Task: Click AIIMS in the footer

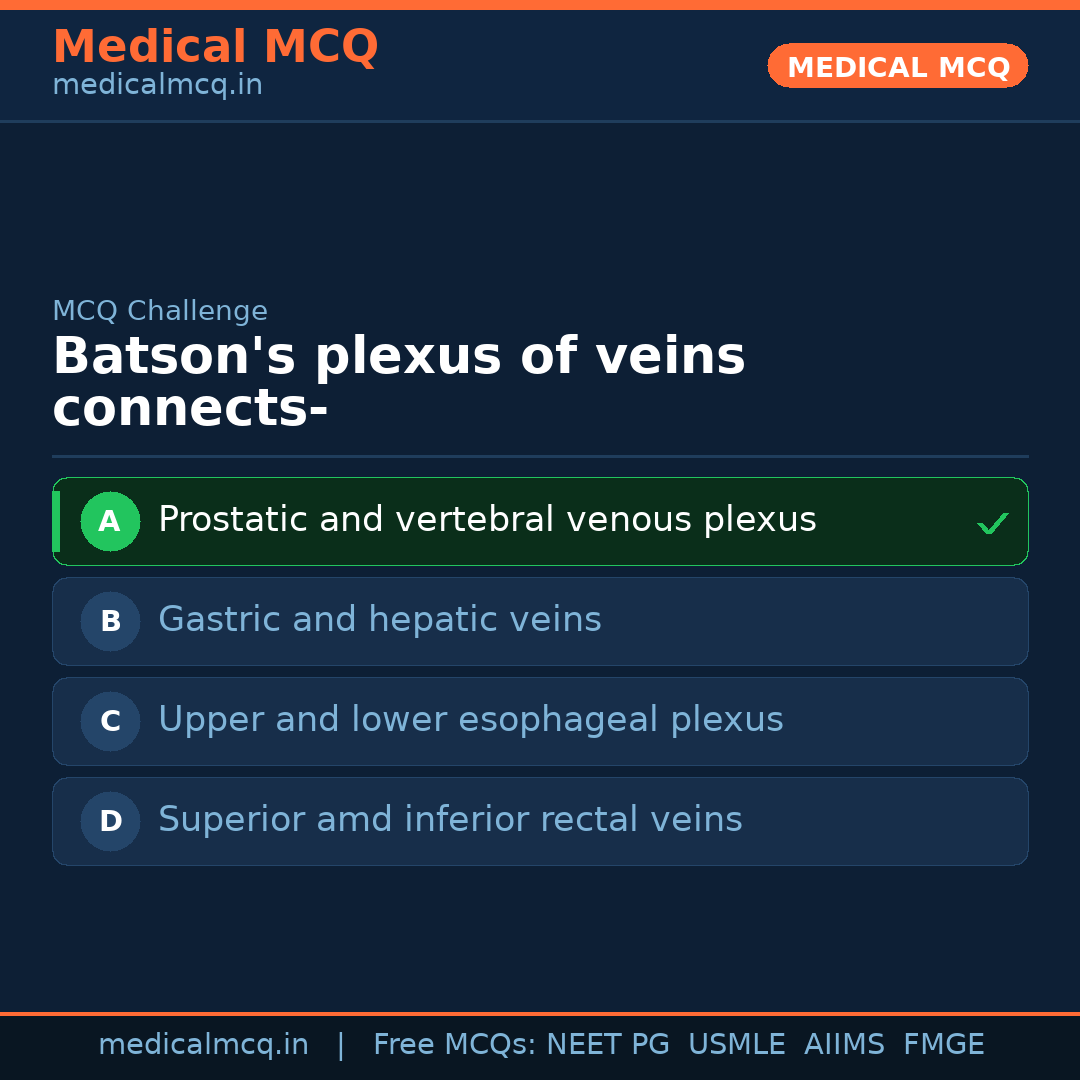Action: (844, 1045)
